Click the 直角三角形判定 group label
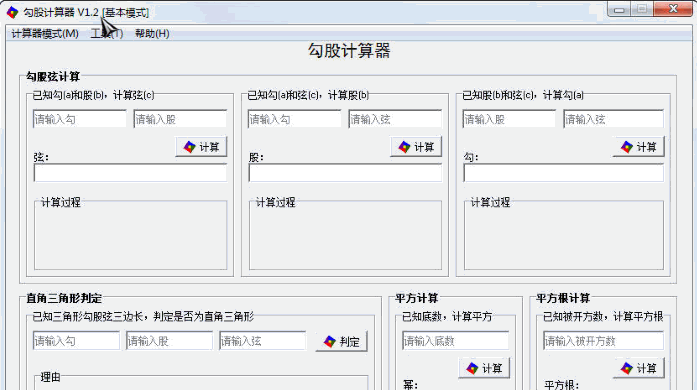Viewport: 697px width, 390px height. (64, 298)
